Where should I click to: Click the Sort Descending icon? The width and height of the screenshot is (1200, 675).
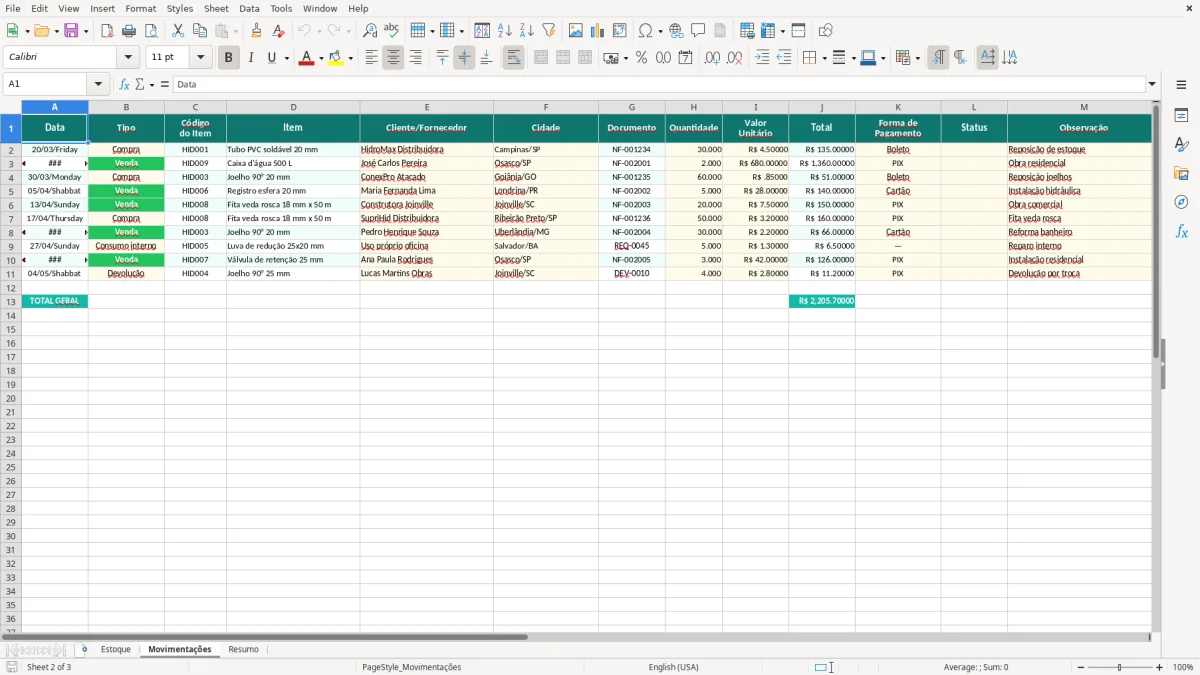(526, 31)
